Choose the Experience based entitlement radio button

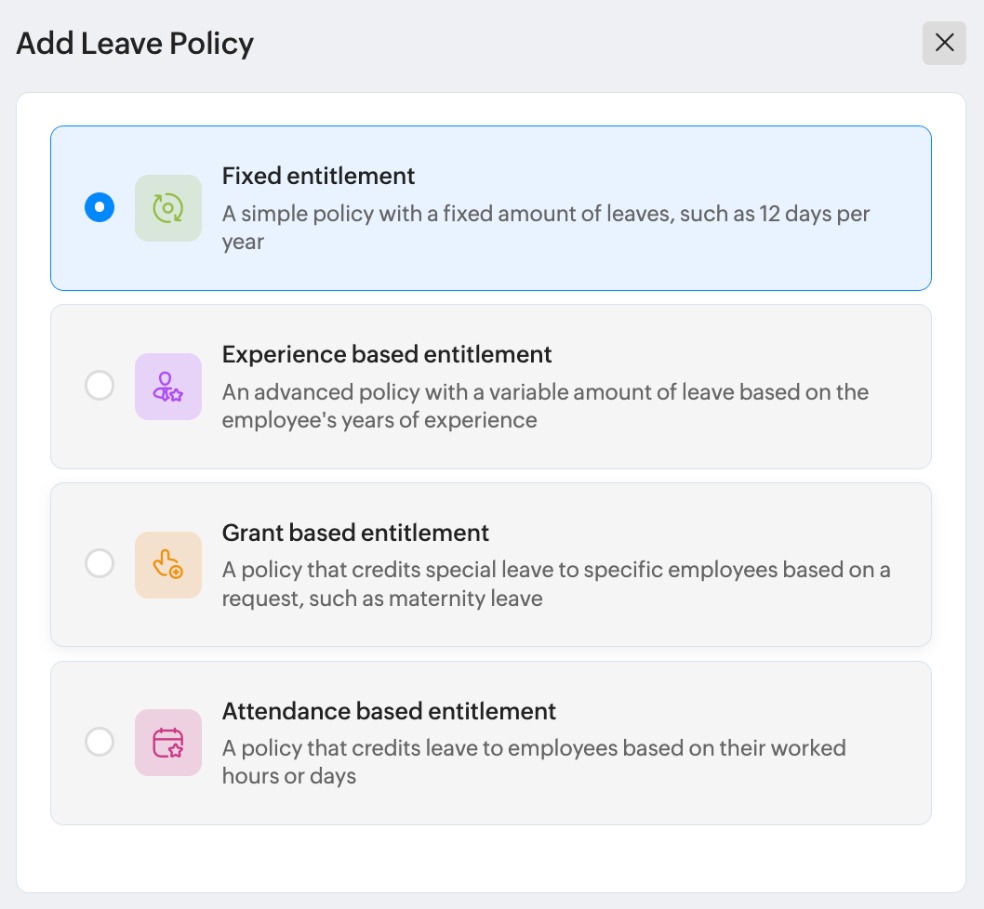pyautogui.click(x=99, y=386)
